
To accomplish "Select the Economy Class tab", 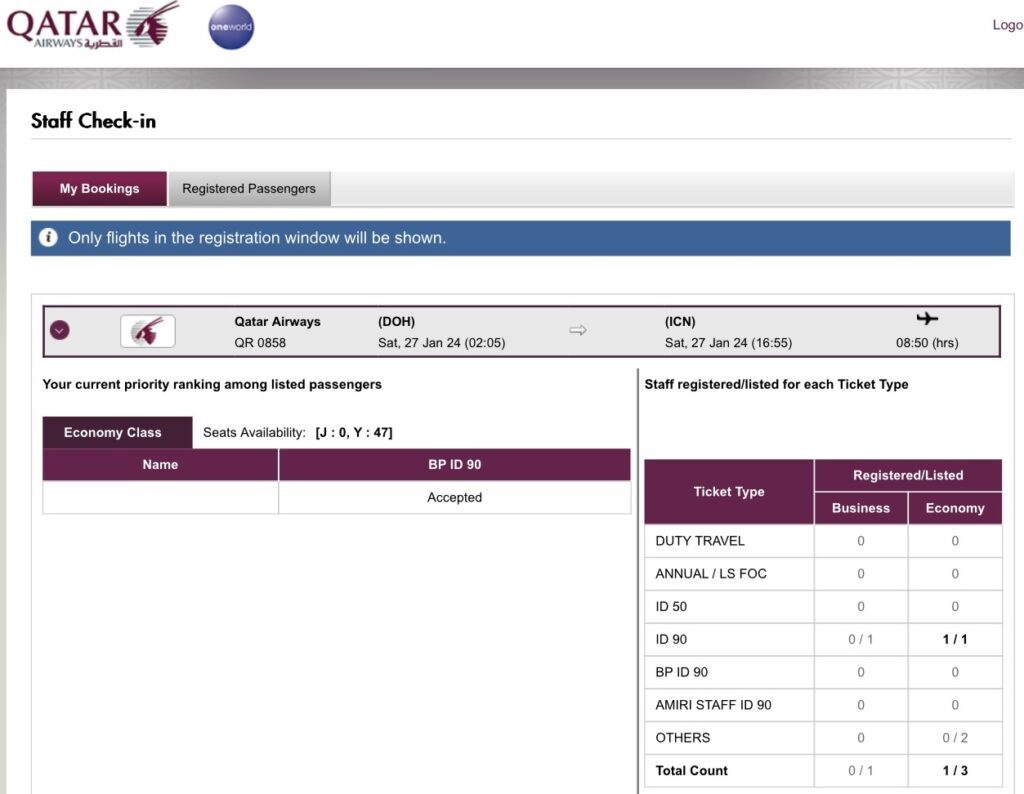I will (118, 432).
